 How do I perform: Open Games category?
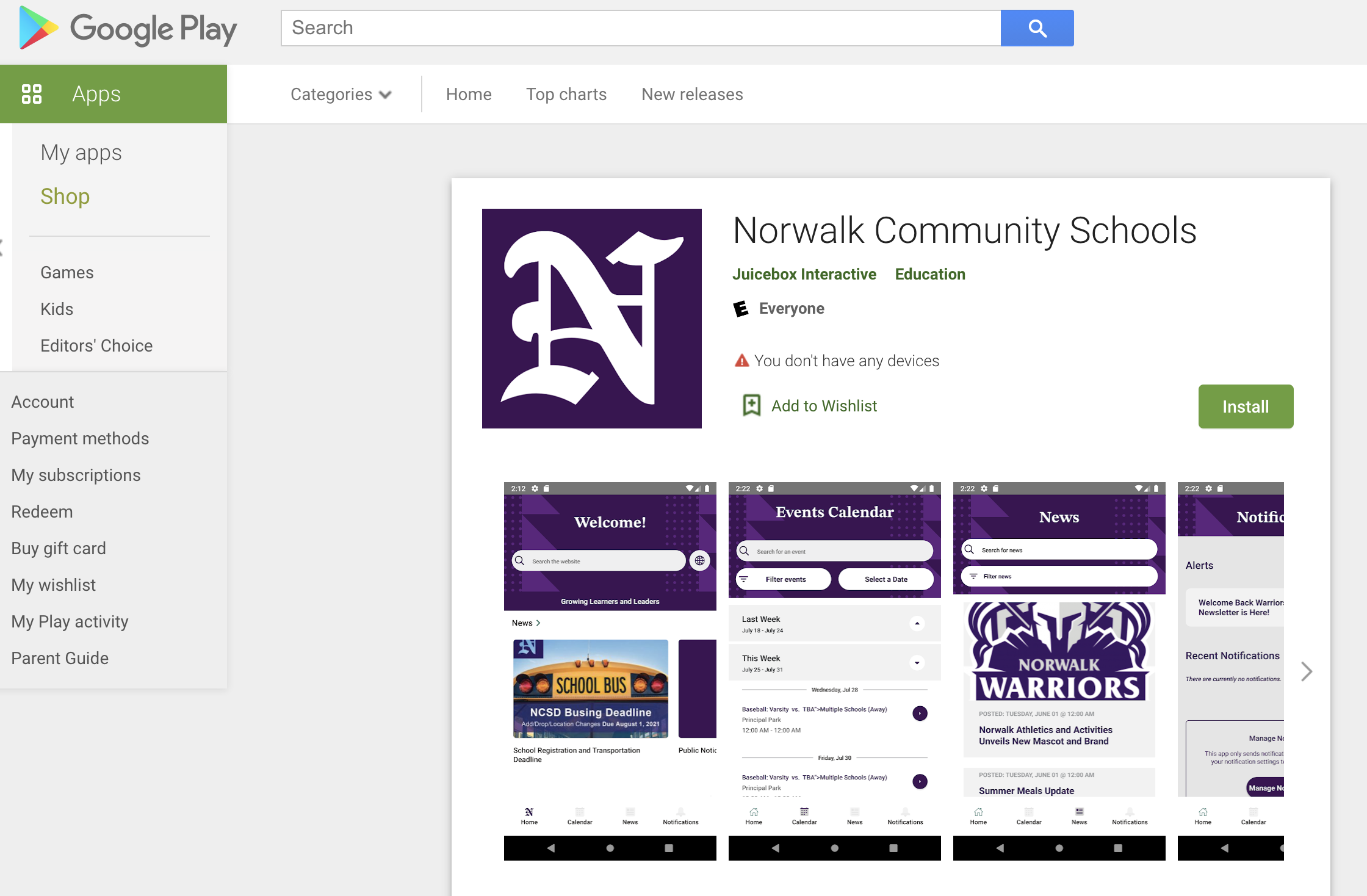tap(67, 272)
